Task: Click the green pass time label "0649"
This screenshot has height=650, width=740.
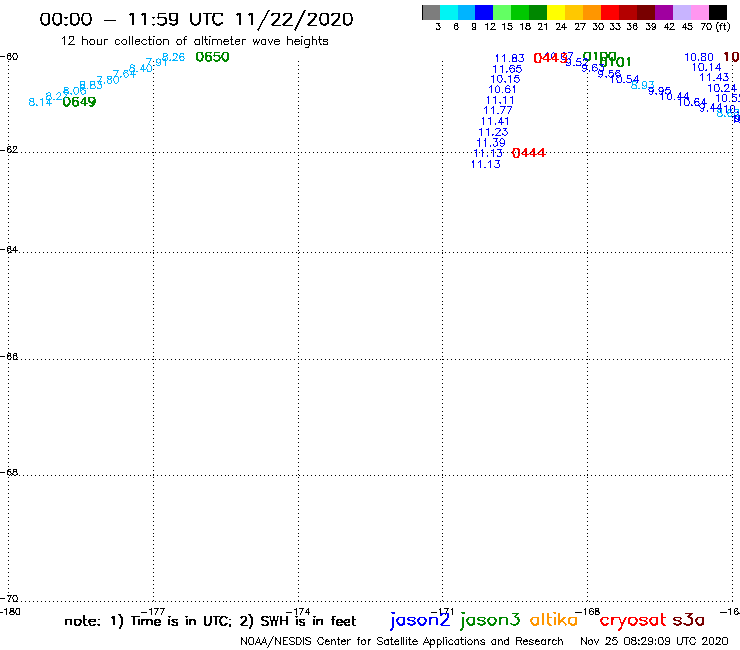Action: (x=79, y=102)
